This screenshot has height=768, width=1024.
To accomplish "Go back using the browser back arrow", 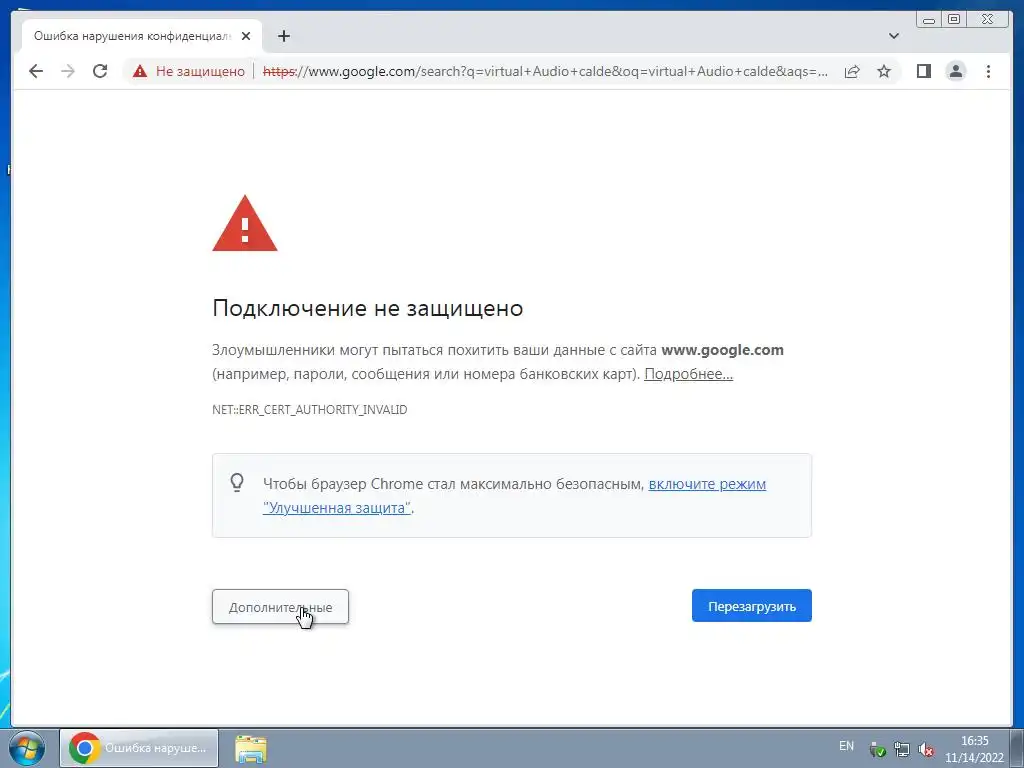I will 36,71.
